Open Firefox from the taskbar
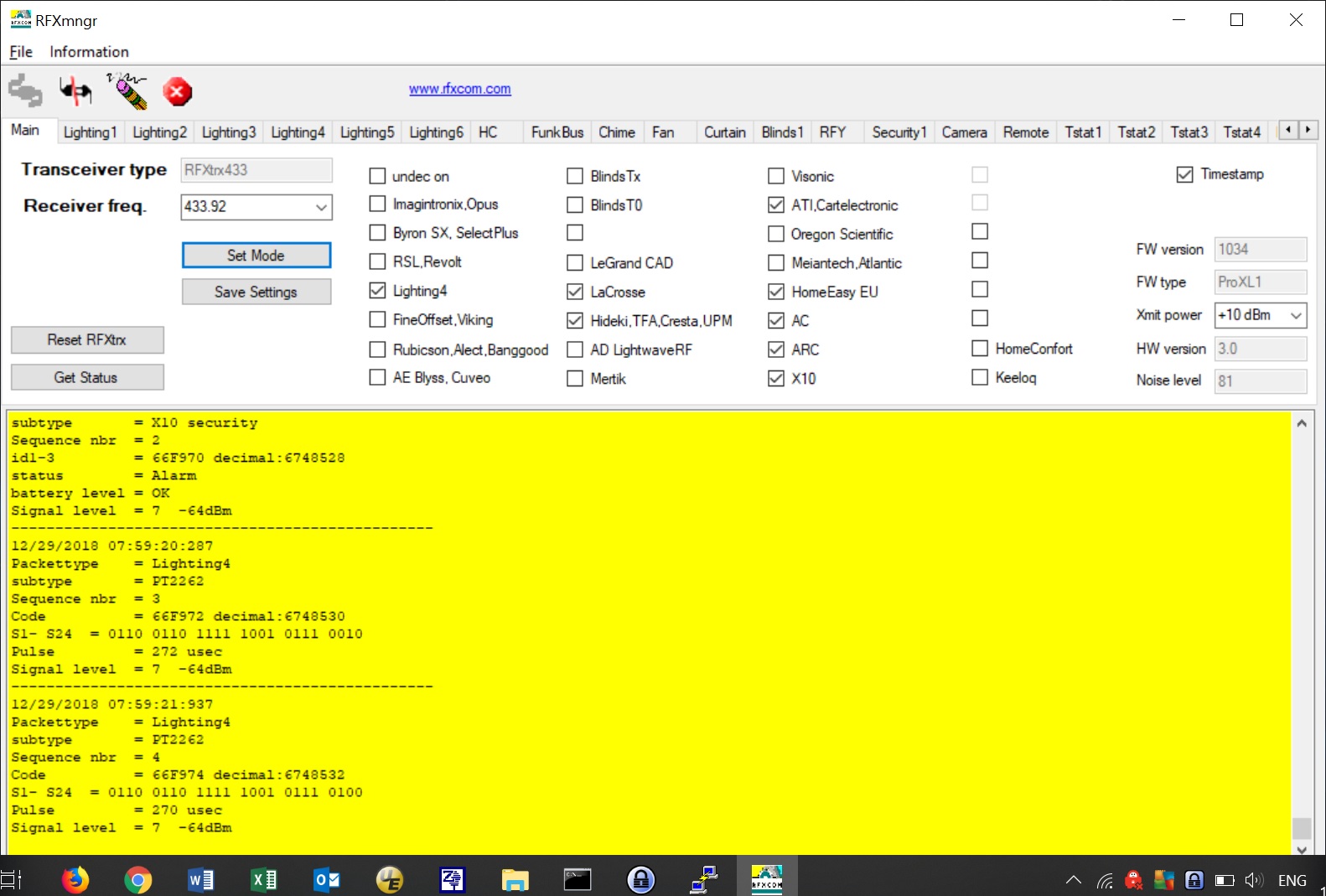Screen dimensions: 1326x896 75,879
